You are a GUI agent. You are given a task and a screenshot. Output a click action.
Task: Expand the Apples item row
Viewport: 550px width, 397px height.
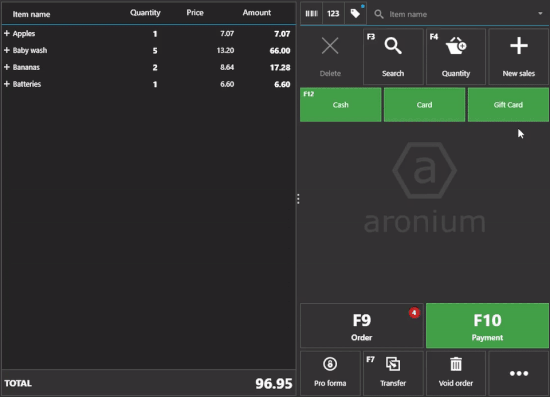point(7,33)
